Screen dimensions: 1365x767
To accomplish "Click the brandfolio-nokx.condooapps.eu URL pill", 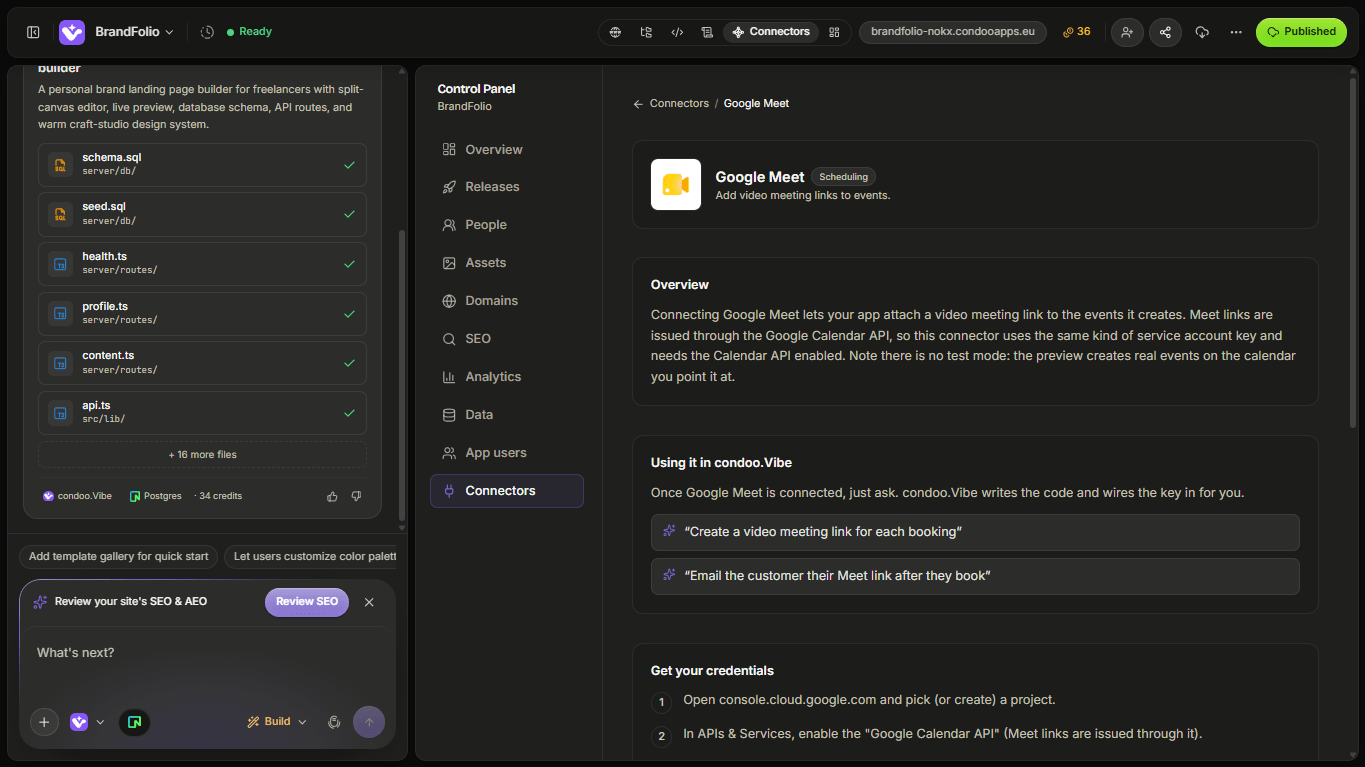I will (953, 32).
